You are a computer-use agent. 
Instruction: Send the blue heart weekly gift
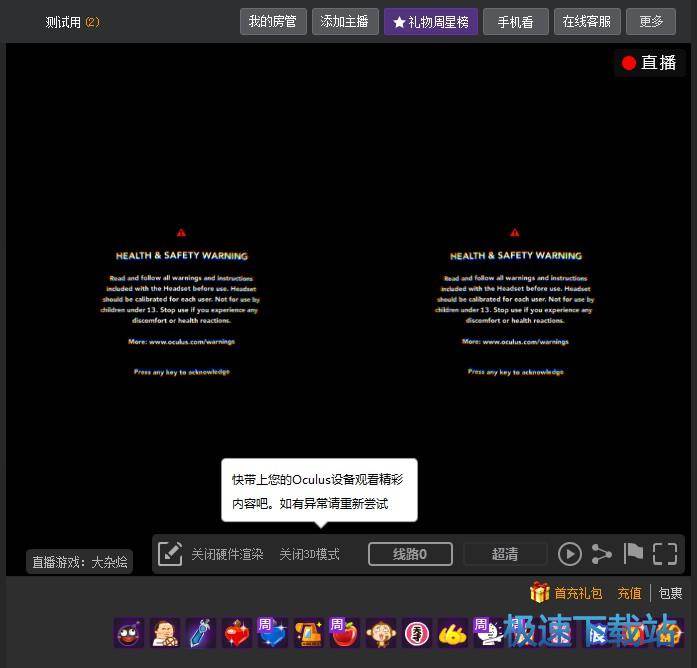click(x=273, y=632)
